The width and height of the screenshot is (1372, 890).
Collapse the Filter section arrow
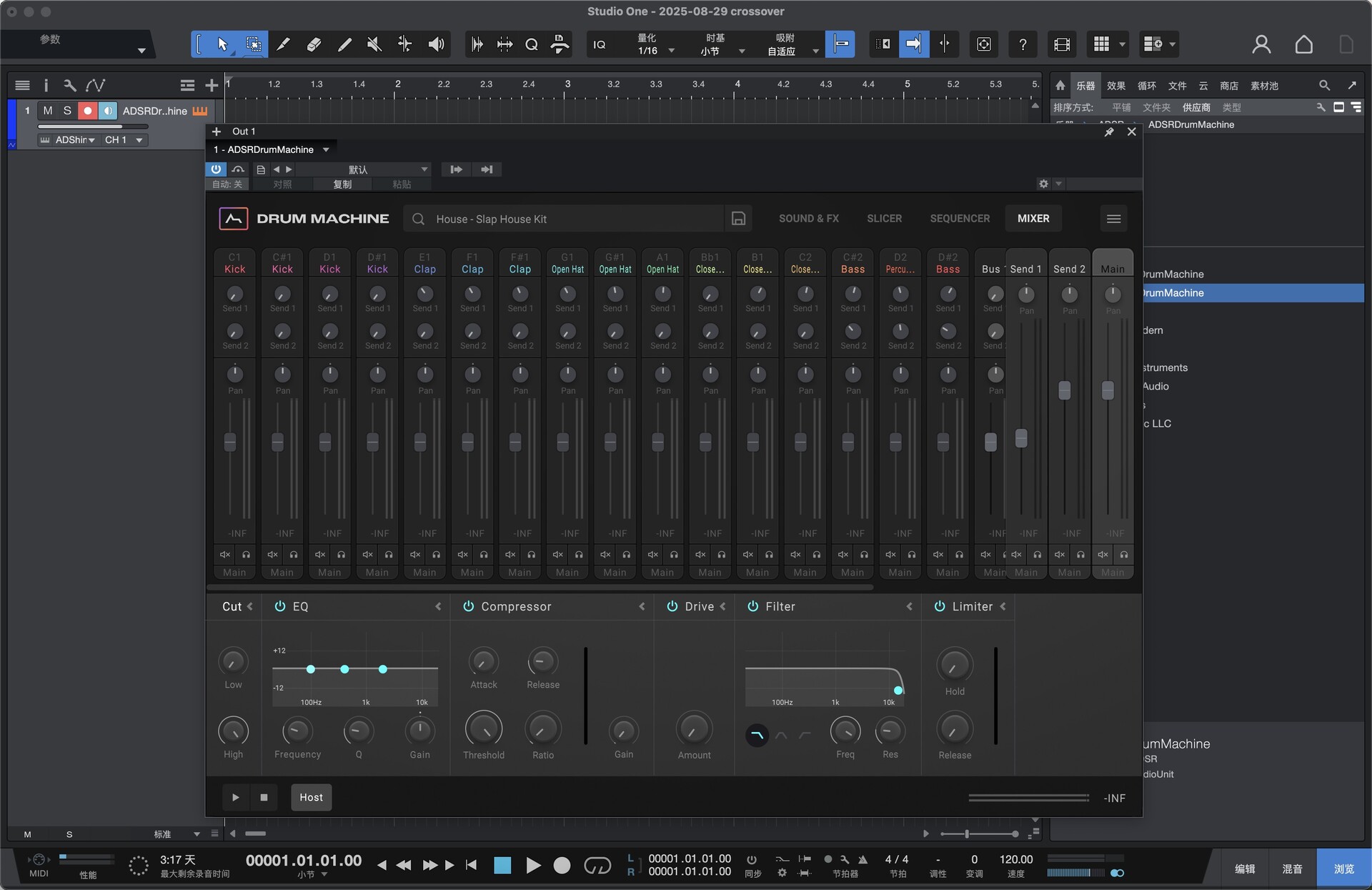pyautogui.click(x=909, y=606)
